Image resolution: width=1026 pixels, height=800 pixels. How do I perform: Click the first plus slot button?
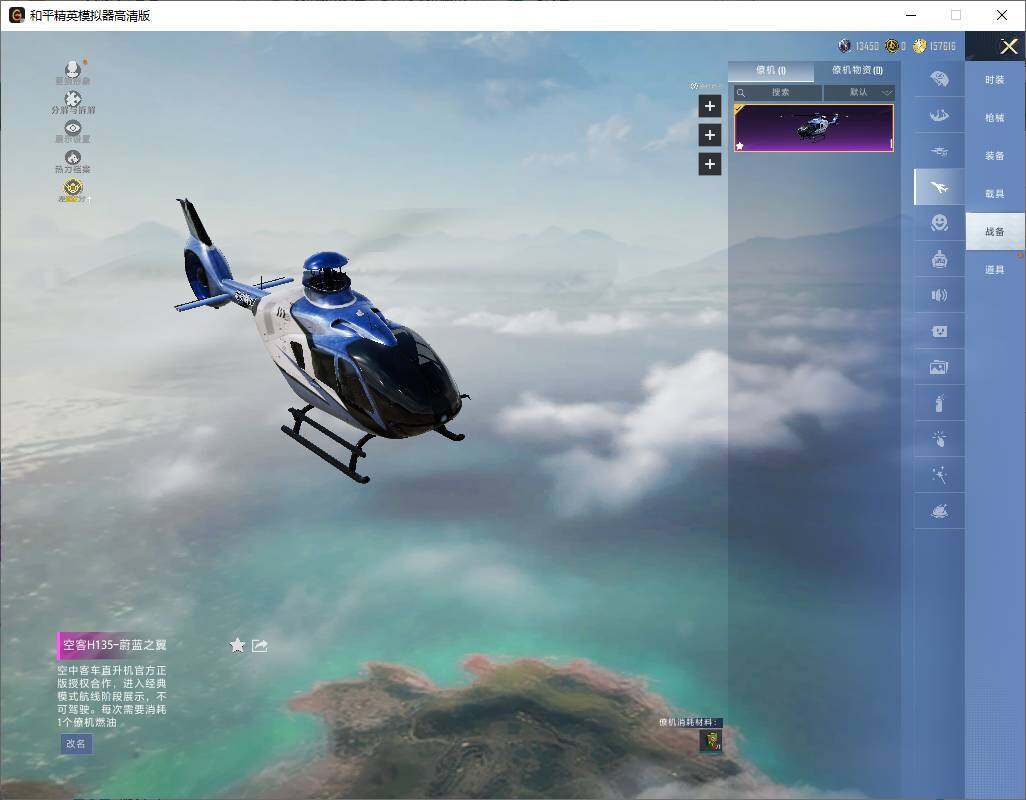710,106
